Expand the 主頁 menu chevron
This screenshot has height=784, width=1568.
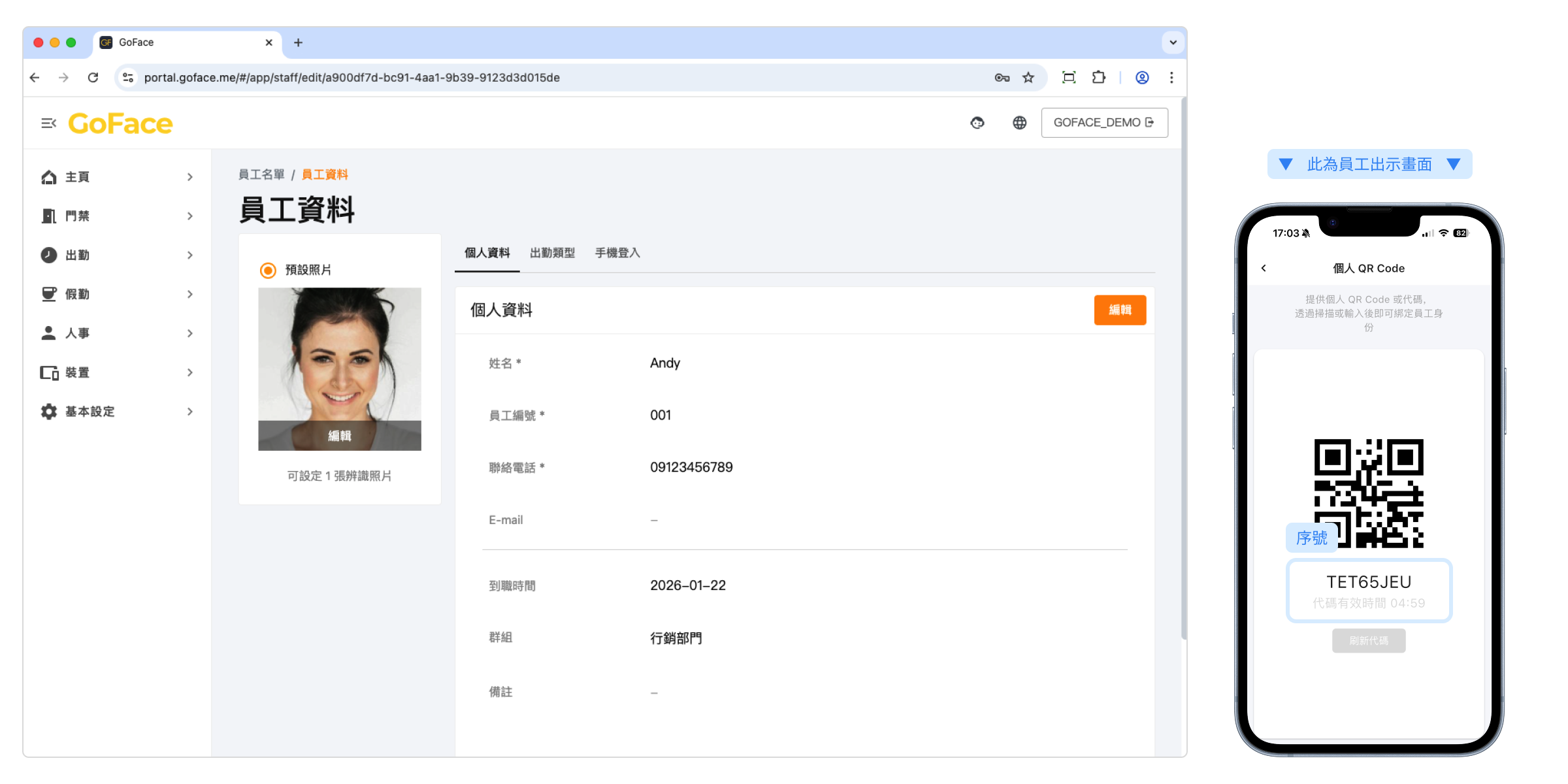coord(190,177)
